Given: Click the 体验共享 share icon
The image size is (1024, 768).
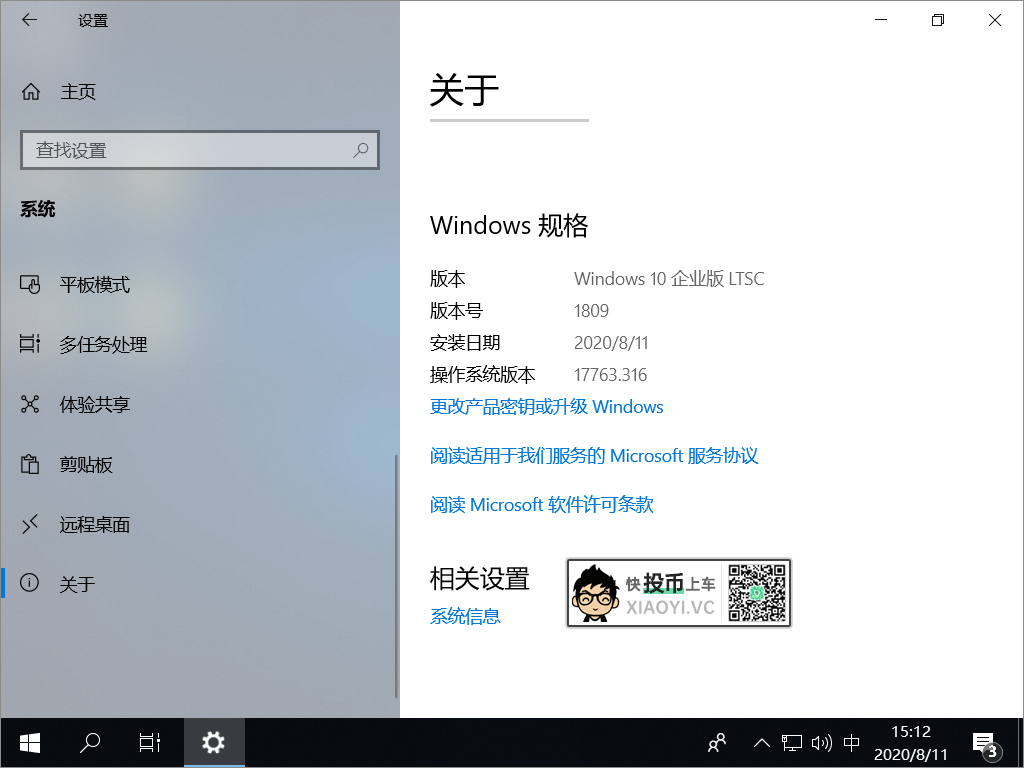Looking at the screenshot, I should (x=30, y=404).
